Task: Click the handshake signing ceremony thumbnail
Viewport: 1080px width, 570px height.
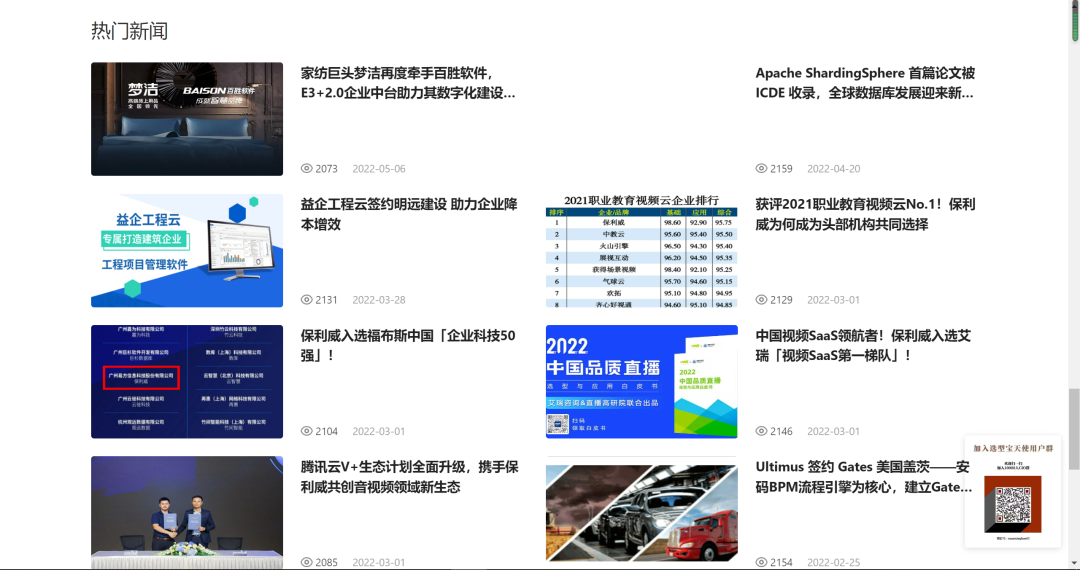Action: pos(187,512)
